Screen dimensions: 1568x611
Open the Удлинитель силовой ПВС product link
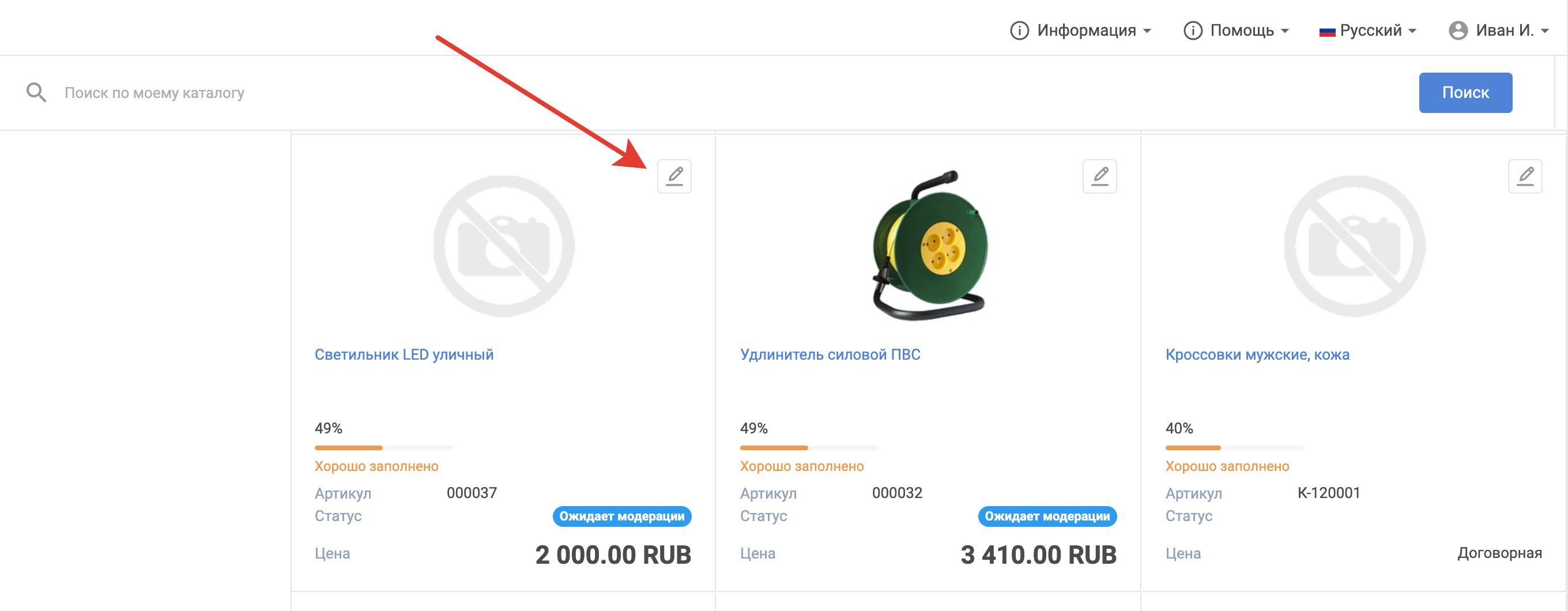coord(830,354)
